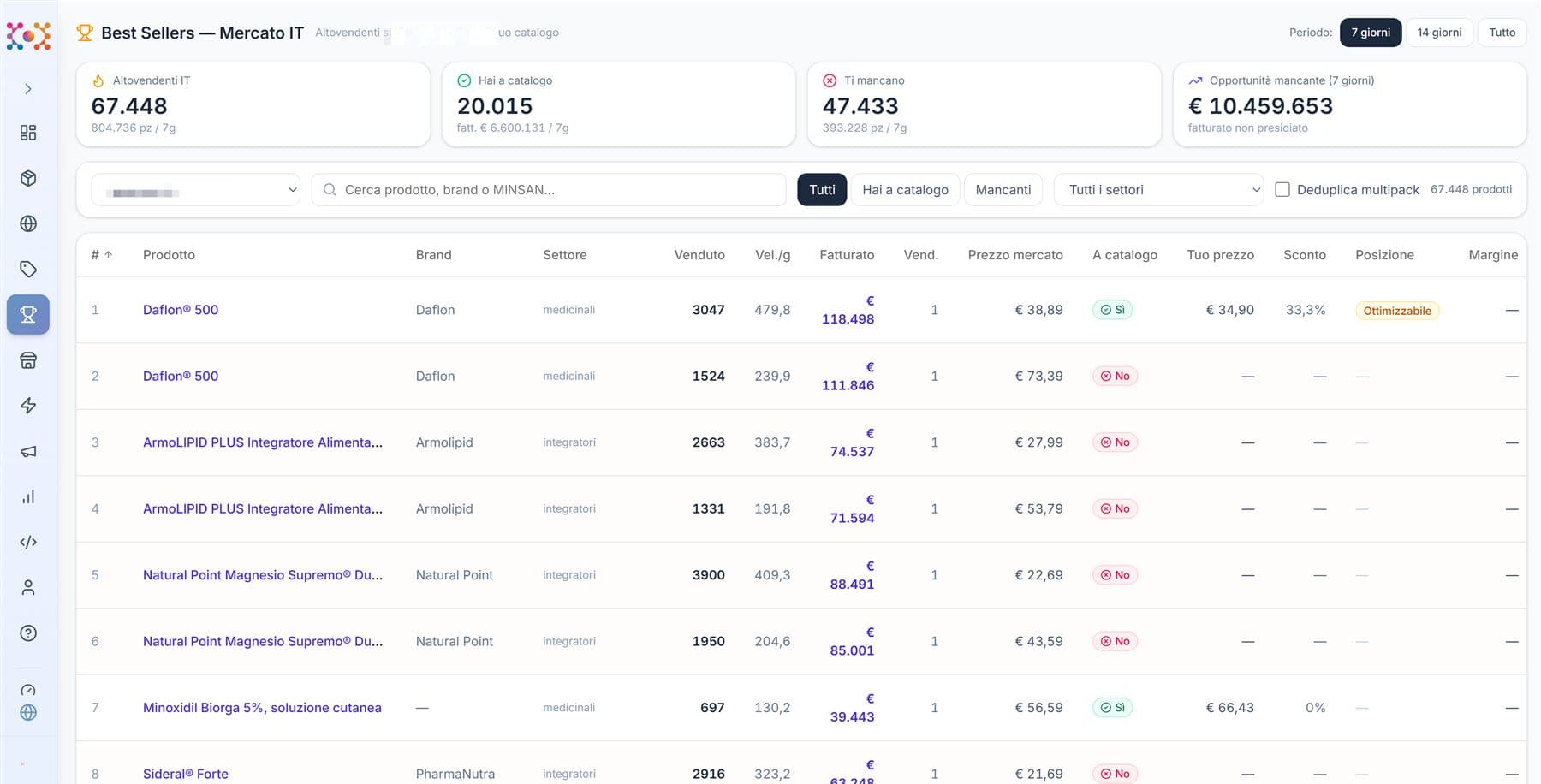
Task: Open Natural Point Magnesio Supremo in row 6
Action: point(263,641)
